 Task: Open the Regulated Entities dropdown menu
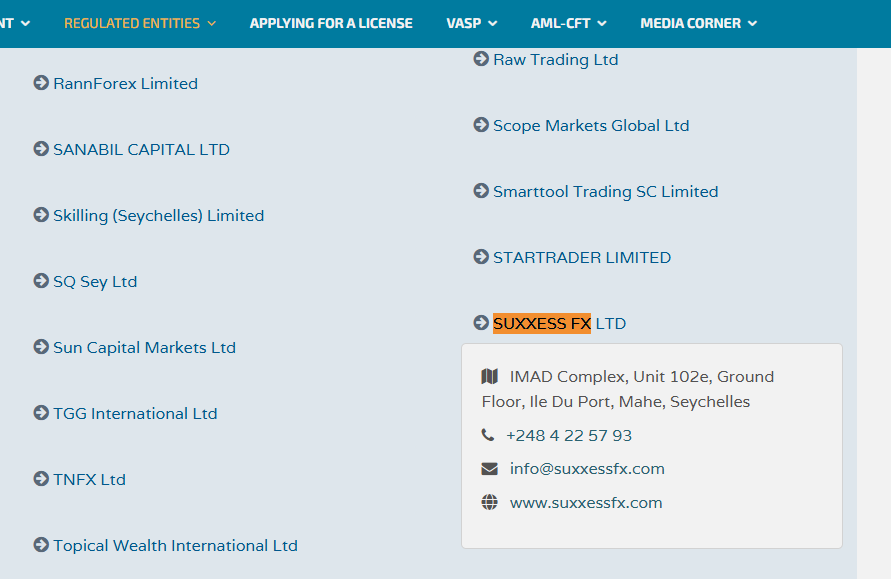point(140,23)
